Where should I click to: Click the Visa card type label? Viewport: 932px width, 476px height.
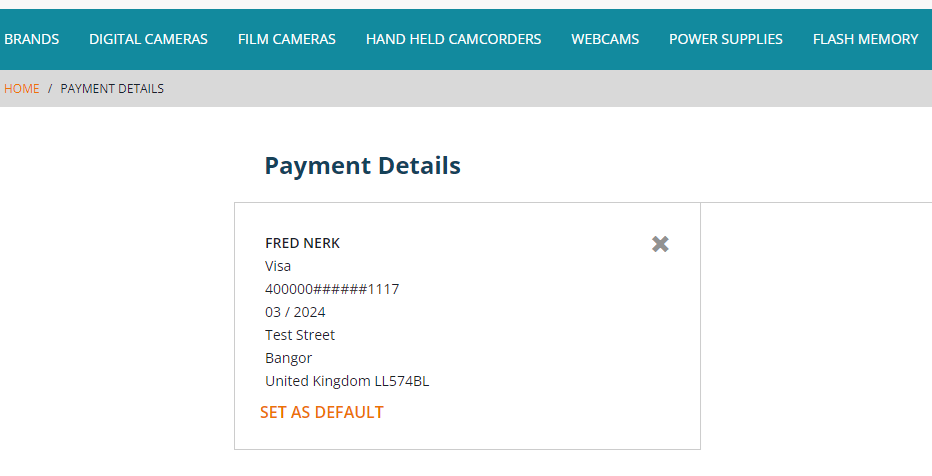[x=278, y=266]
